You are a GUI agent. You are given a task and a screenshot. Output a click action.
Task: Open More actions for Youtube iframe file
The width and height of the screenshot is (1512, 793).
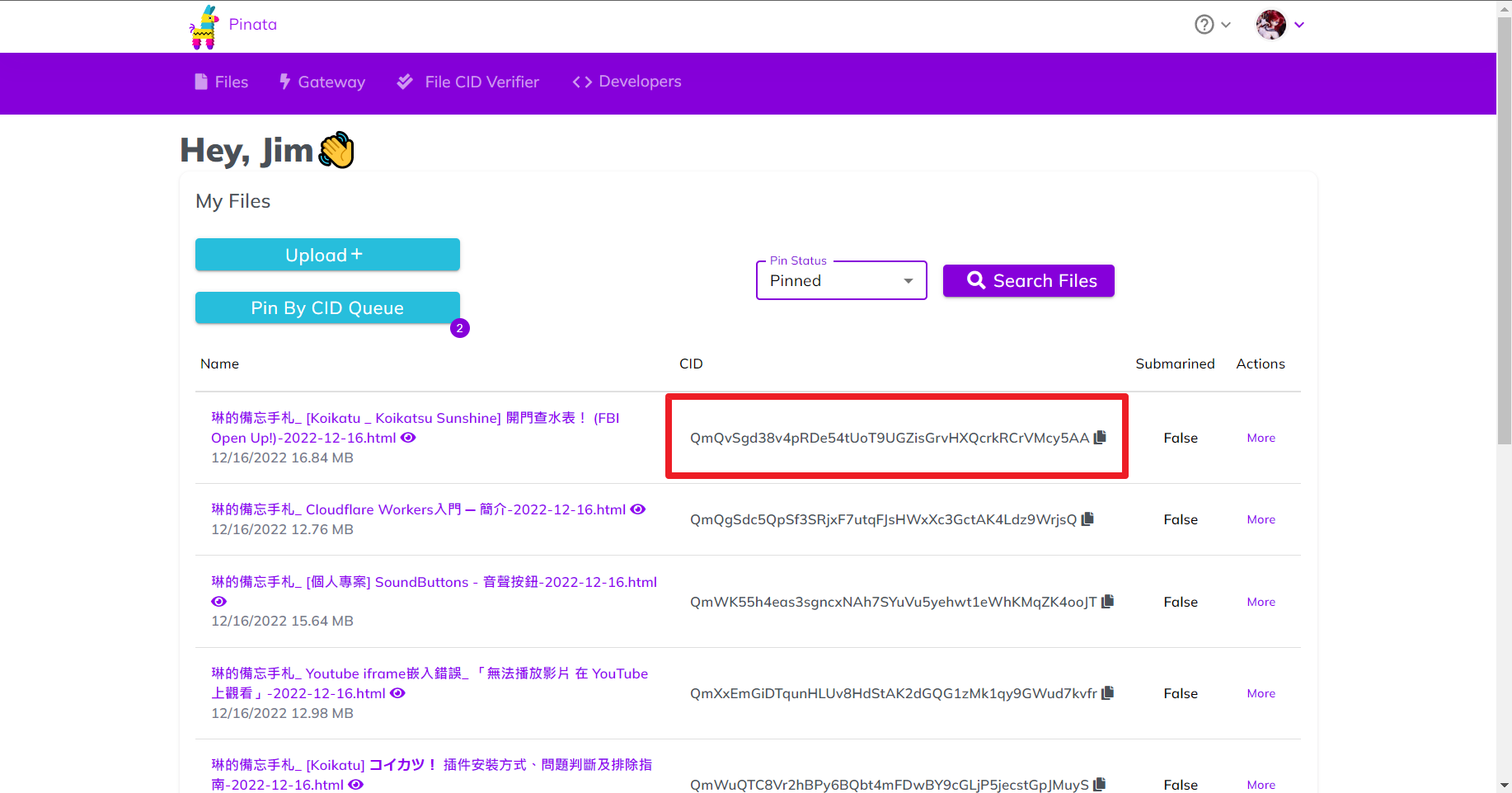coord(1261,693)
